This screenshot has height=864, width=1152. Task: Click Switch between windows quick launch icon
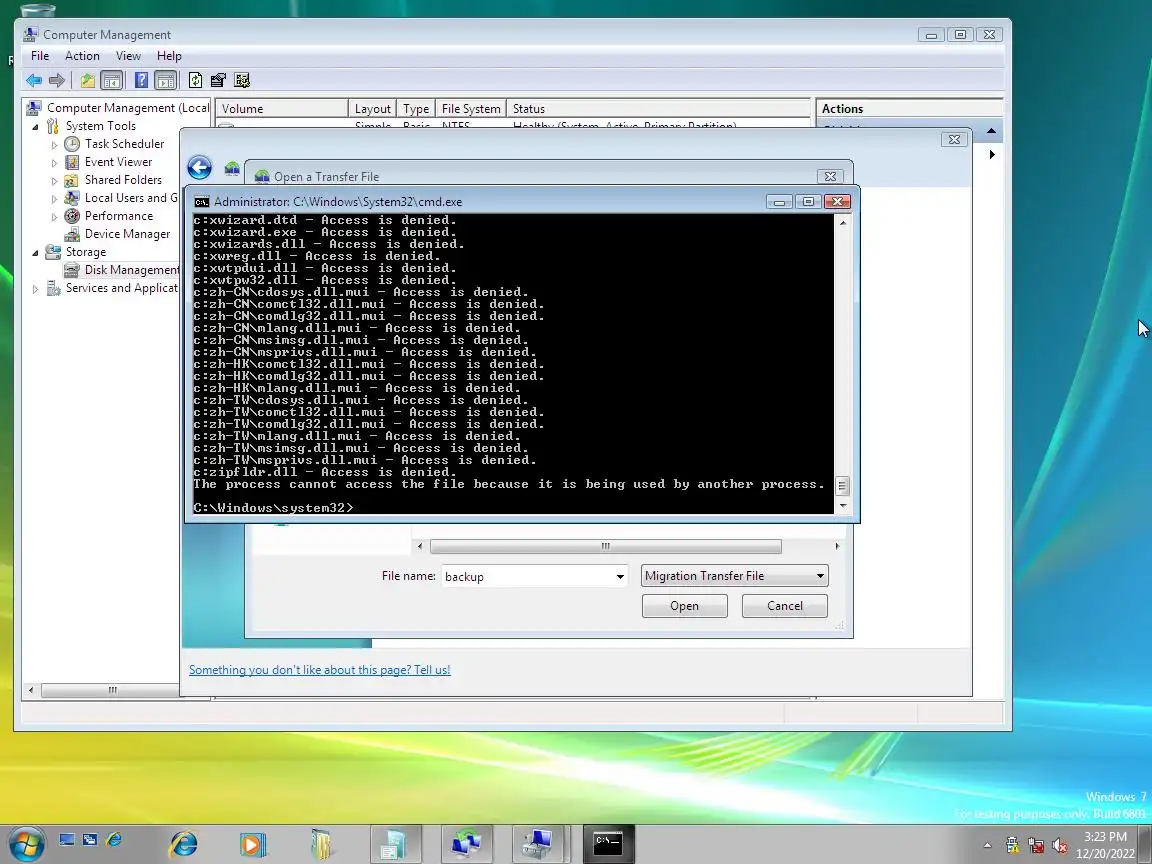click(x=90, y=839)
